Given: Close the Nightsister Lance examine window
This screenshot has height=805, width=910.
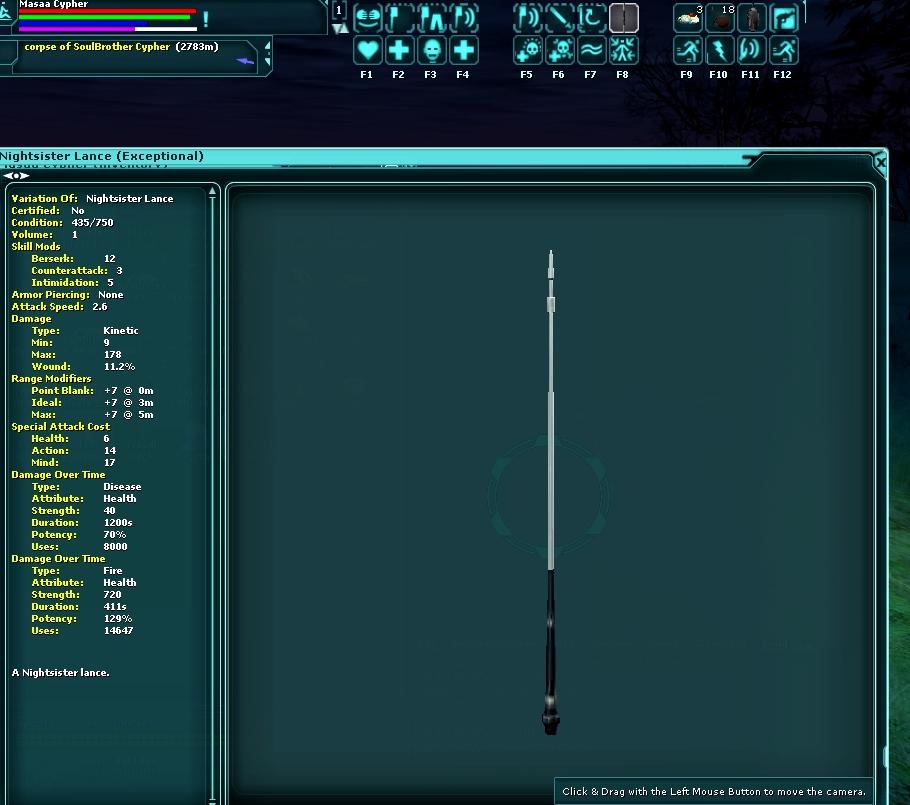Looking at the screenshot, I should coord(880,163).
